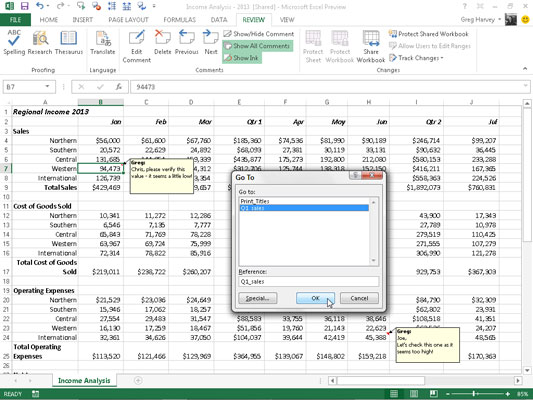The height and width of the screenshot is (400, 533).
Task: Open the Share Workbook tool
Action: pyautogui.click(x=371, y=47)
